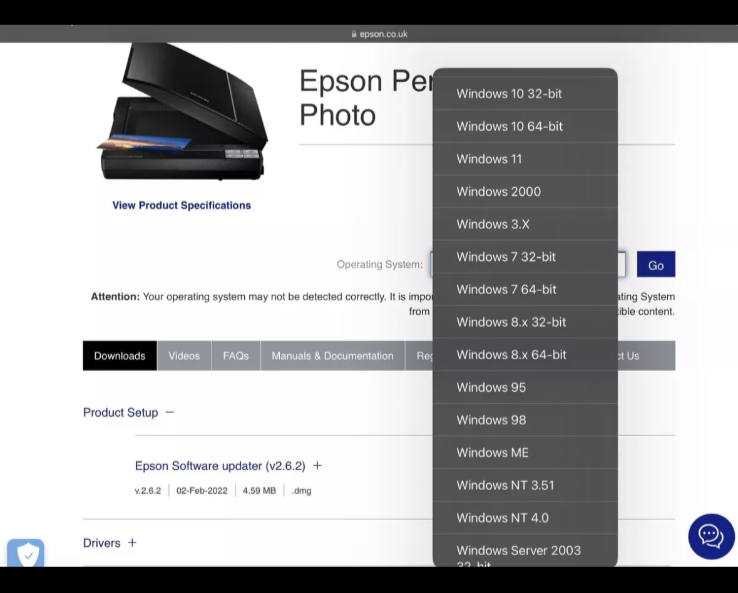Select Windows NT 4.0 option
The image size is (738, 593).
coord(525,518)
